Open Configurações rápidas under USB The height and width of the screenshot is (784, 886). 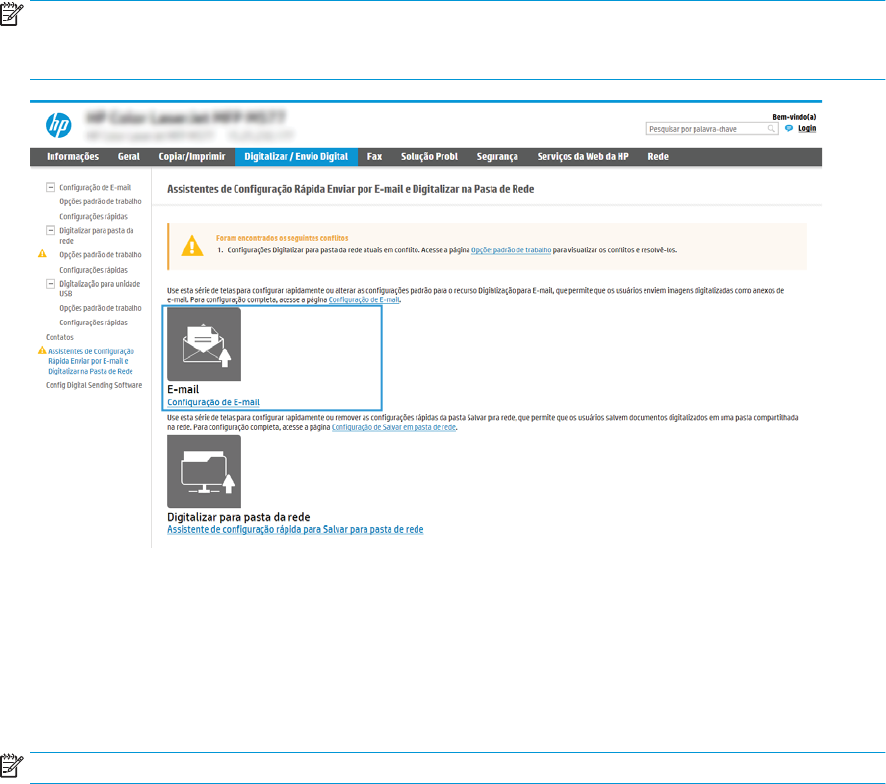click(93, 323)
